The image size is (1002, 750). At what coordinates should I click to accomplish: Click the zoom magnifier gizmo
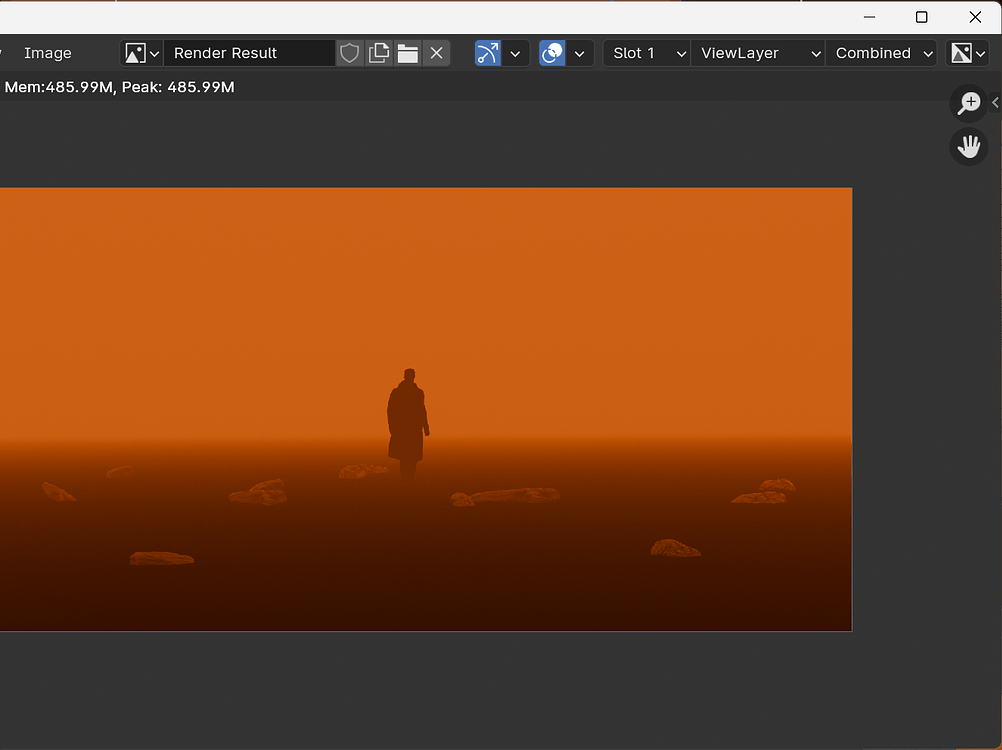click(x=969, y=103)
